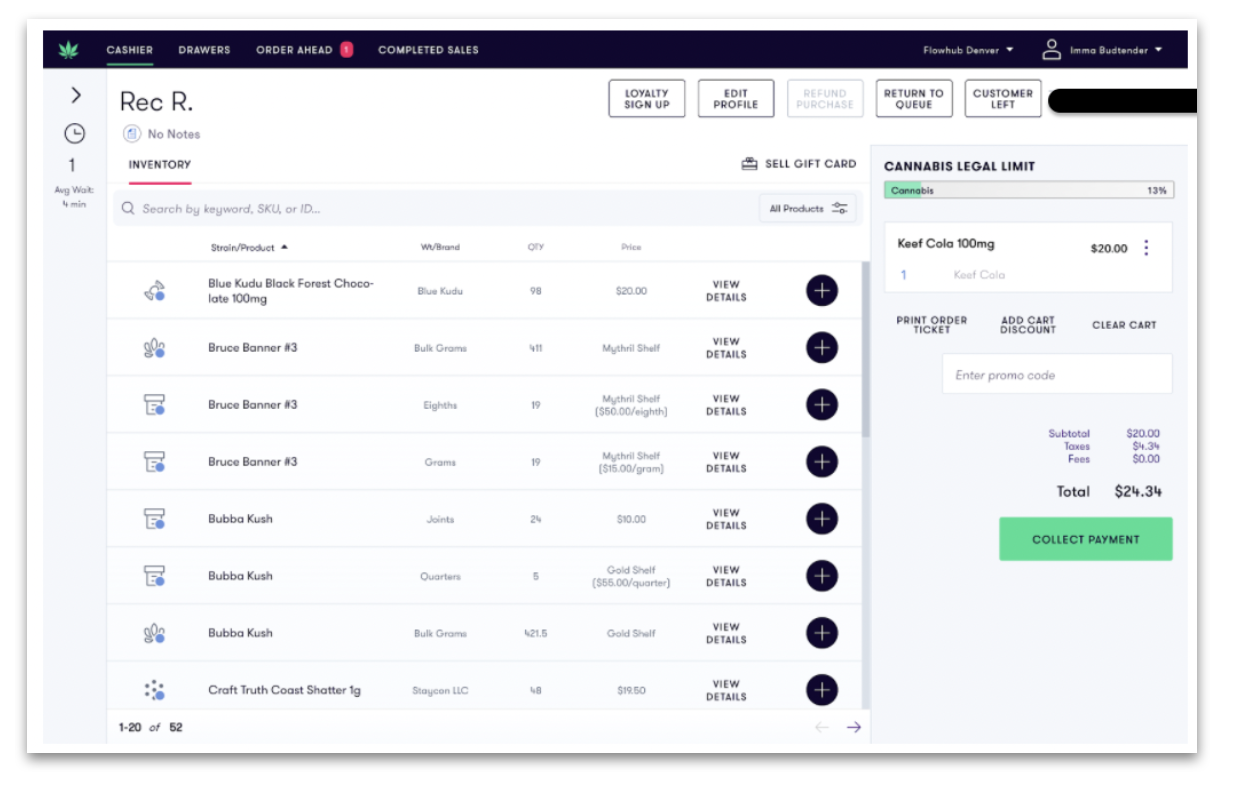Viewport: 1234px width, 794px height.
Task: Click the Order Ahead notification badge
Action: click(x=346, y=49)
